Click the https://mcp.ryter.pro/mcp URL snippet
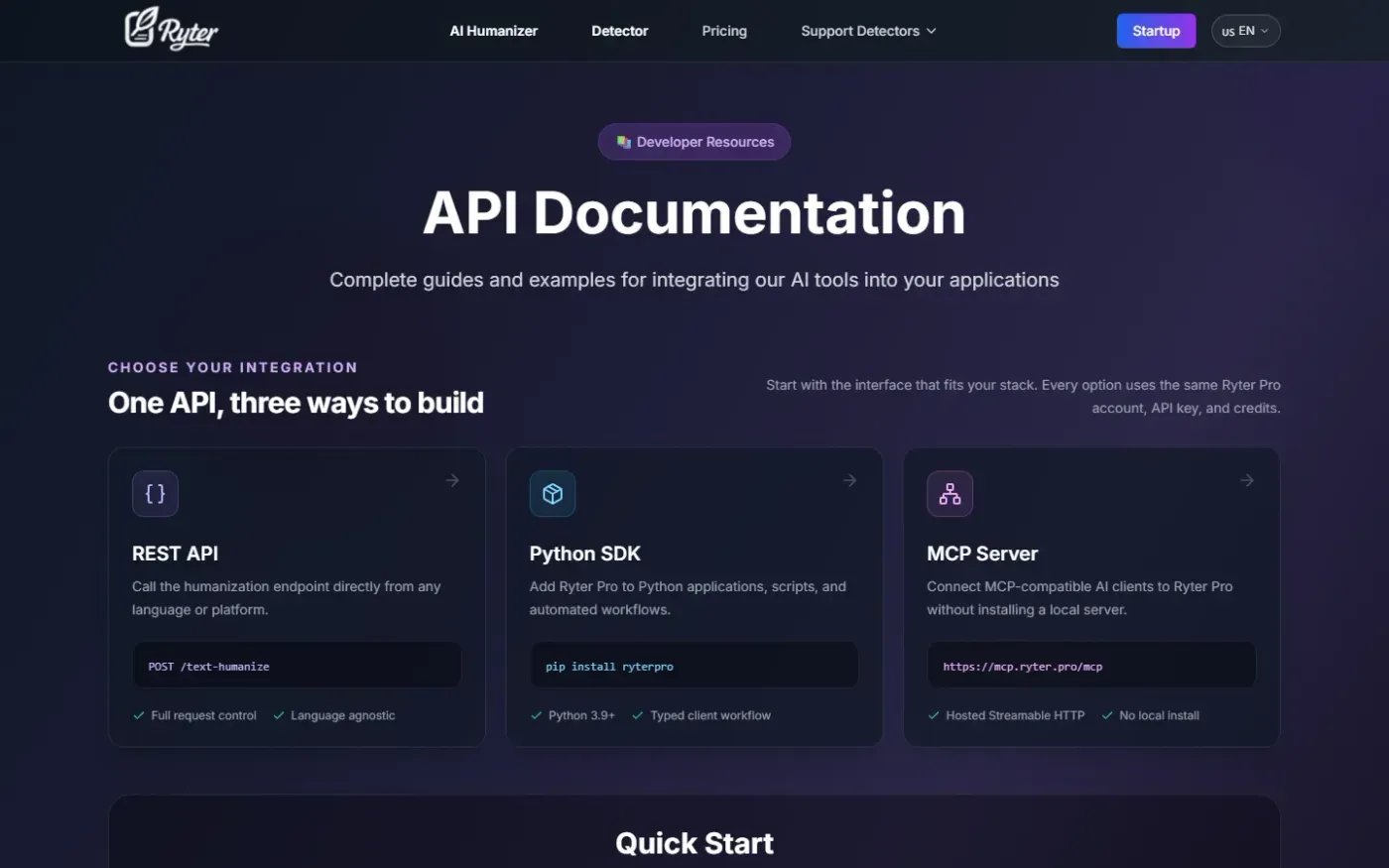The height and width of the screenshot is (868, 1389). (1091, 666)
